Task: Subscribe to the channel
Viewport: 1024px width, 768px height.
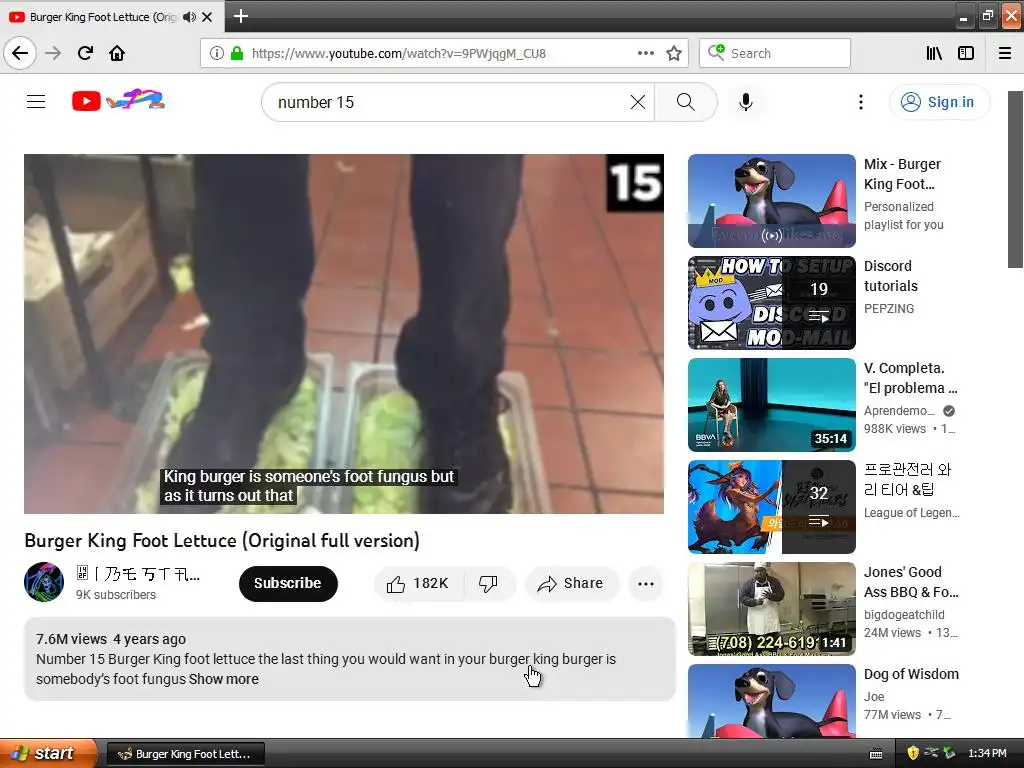Action: pos(288,583)
